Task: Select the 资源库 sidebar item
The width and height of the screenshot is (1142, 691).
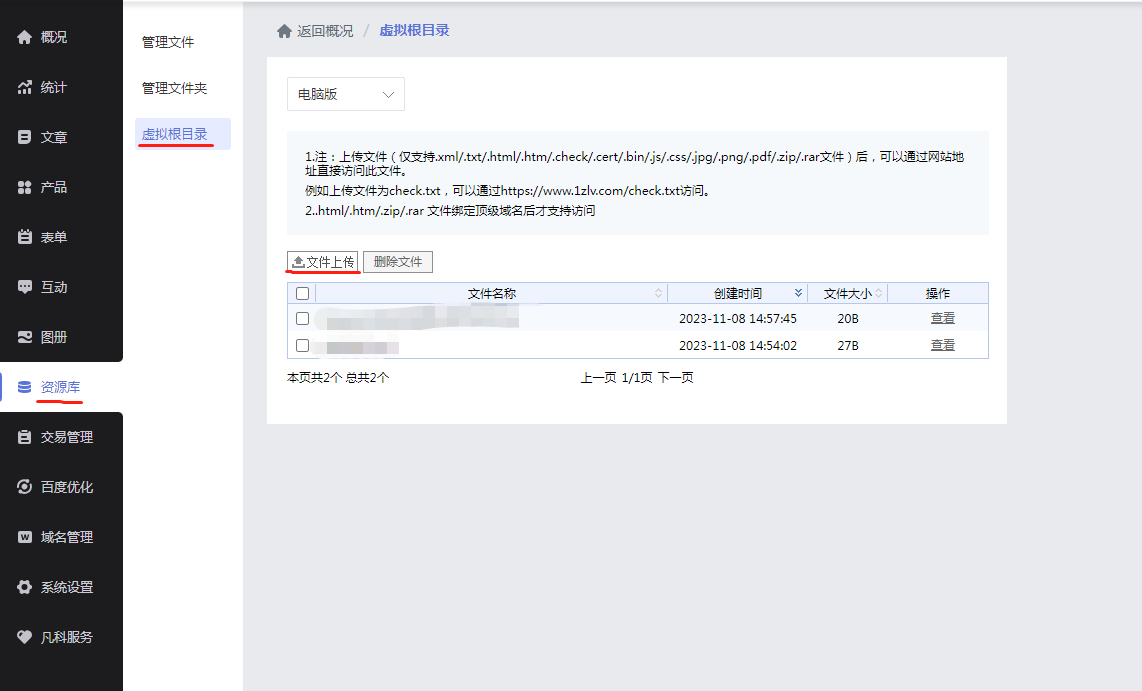Action: pyautogui.click(x=60, y=387)
